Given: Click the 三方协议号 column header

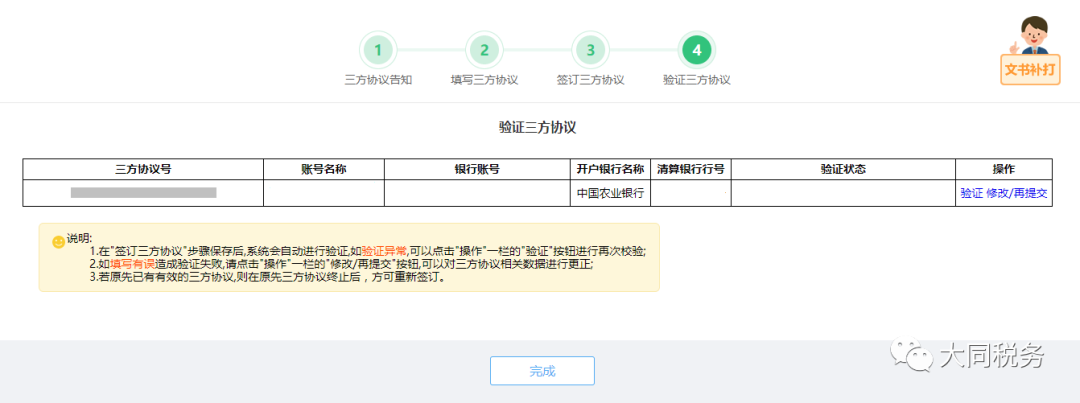Looking at the screenshot, I should coord(143,169).
